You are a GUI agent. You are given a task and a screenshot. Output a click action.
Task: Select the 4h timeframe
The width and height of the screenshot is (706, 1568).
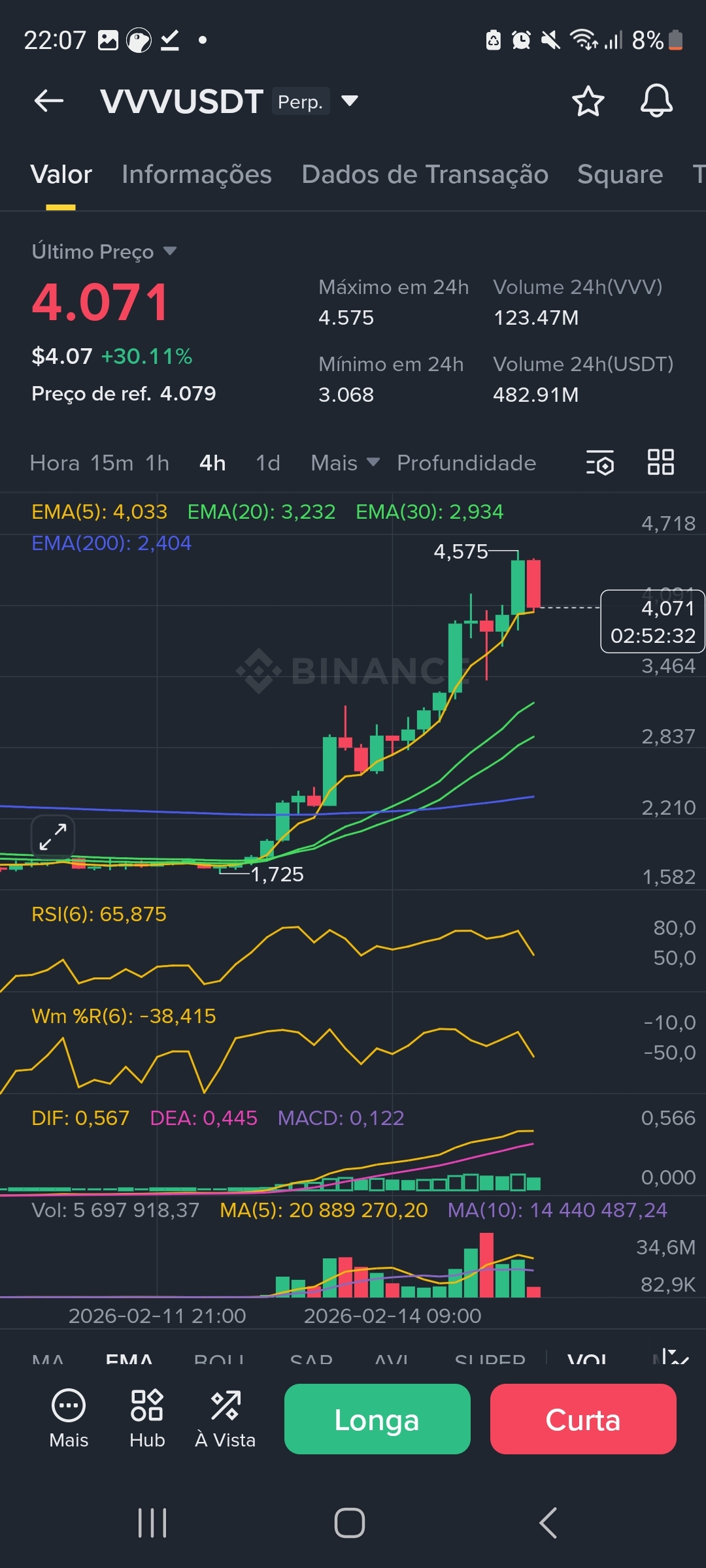coord(212,463)
